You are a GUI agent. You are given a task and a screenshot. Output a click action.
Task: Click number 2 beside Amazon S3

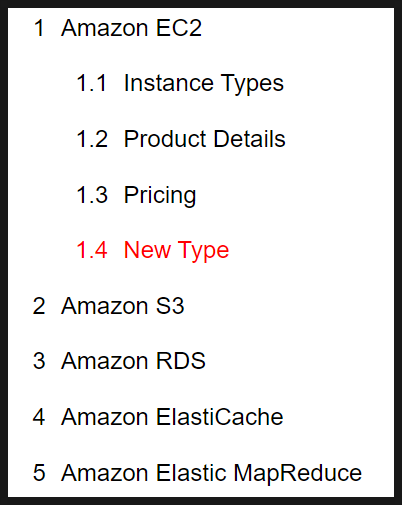[39, 306]
